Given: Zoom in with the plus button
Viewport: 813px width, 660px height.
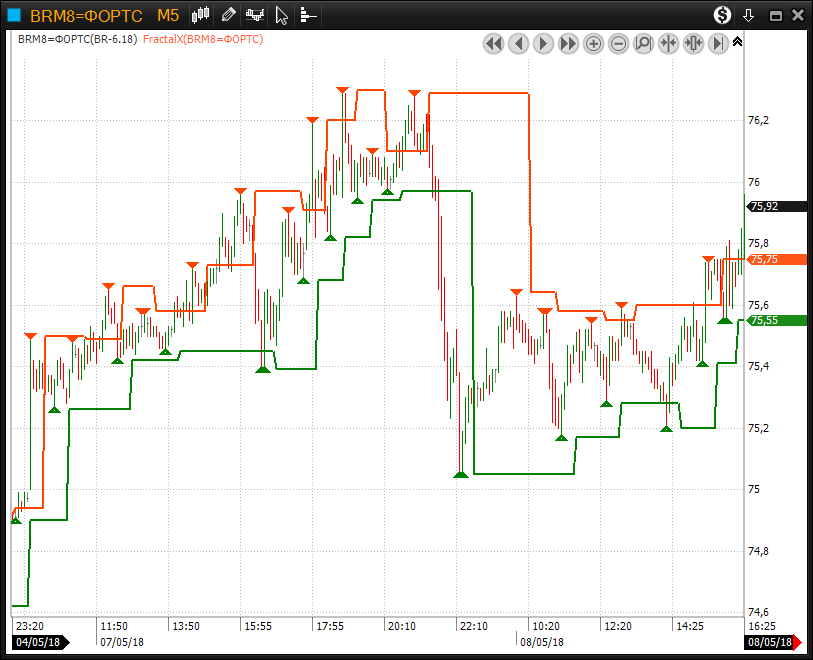Looking at the screenshot, I should tap(593, 43).
